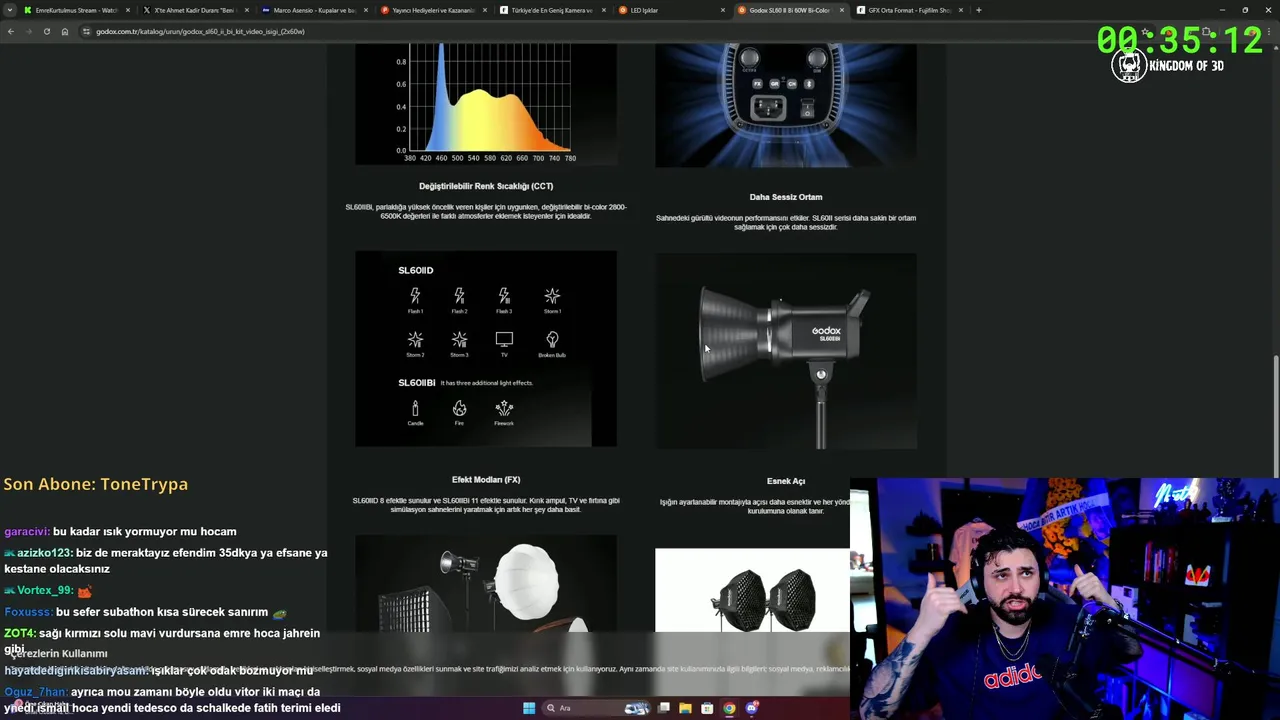Reload the Godox product page
The image size is (1280, 720).
click(46, 31)
